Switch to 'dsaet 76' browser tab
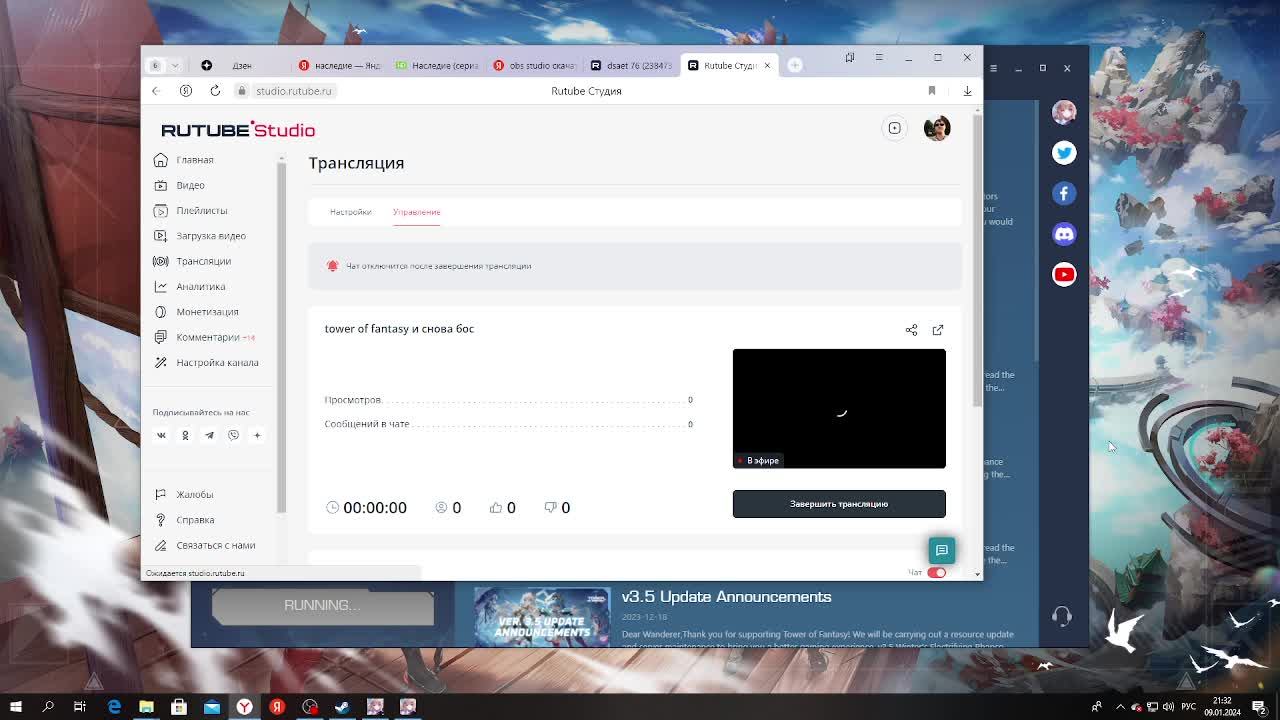This screenshot has width=1280, height=720. 632,65
